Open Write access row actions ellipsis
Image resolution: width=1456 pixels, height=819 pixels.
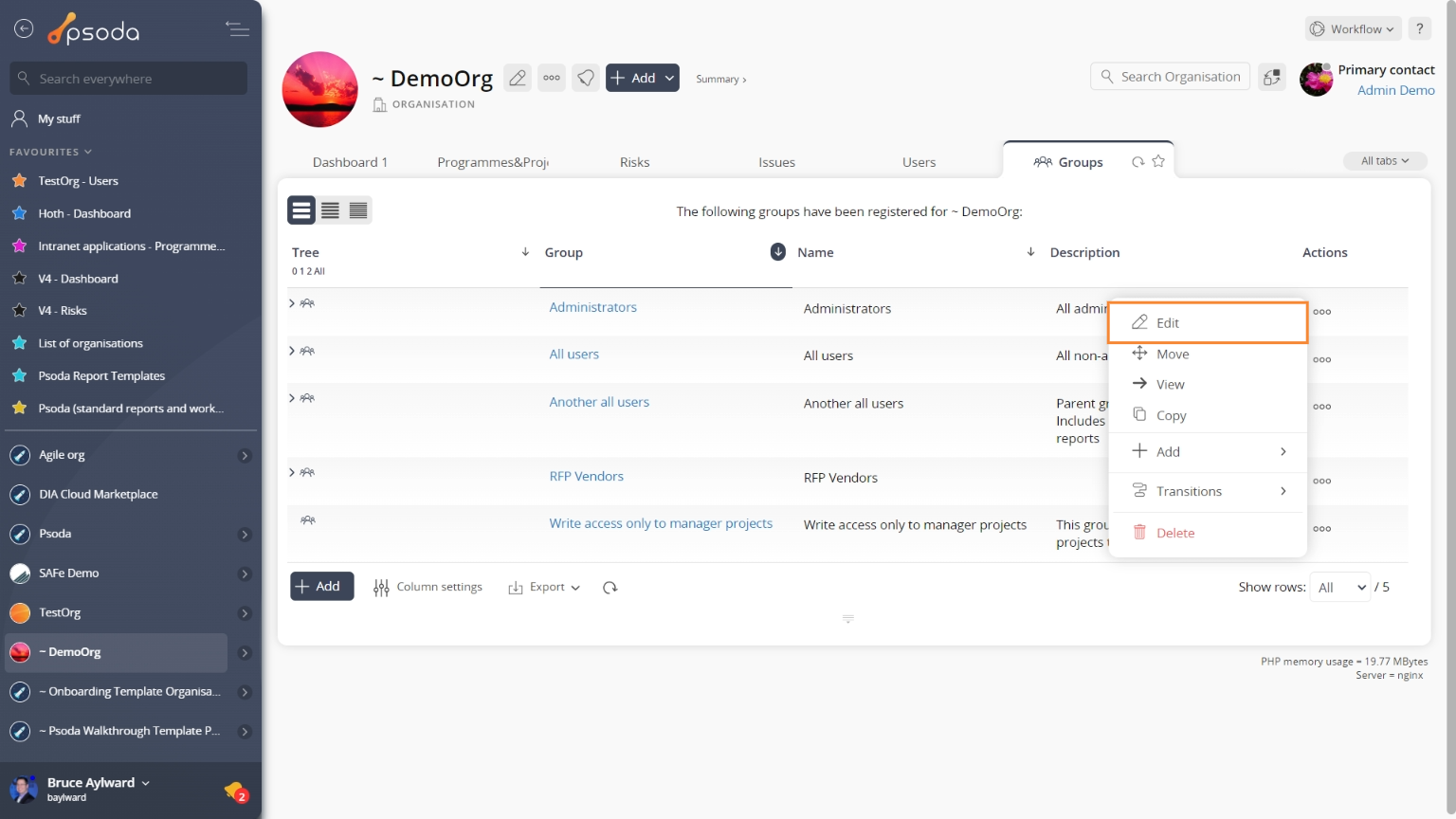(x=1322, y=529)
